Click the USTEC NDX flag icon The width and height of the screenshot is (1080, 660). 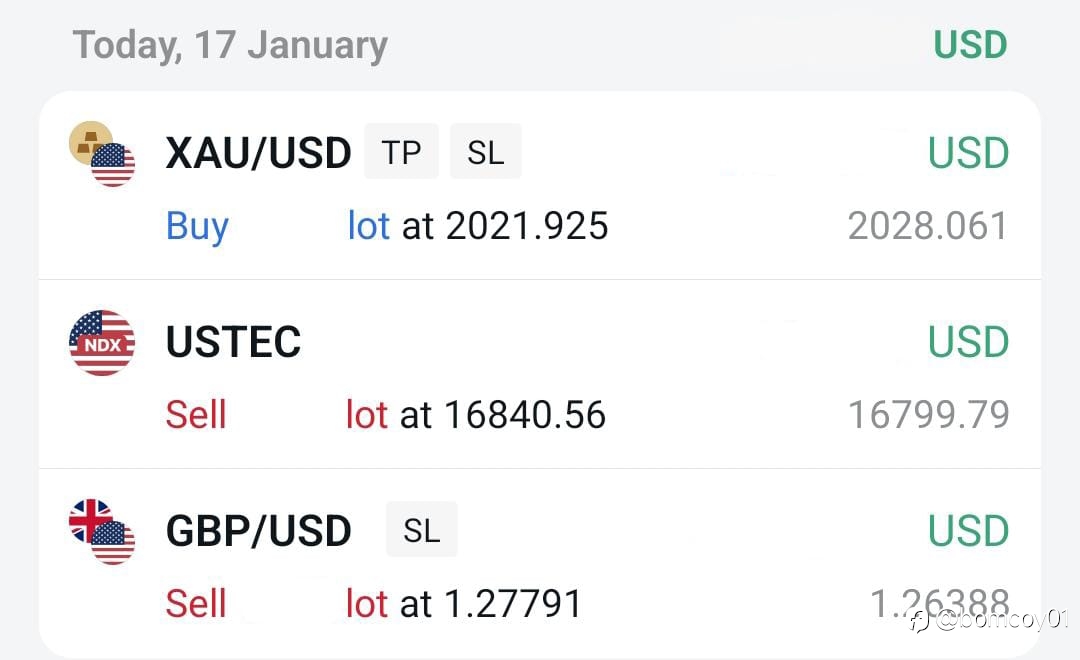point(102,342)
